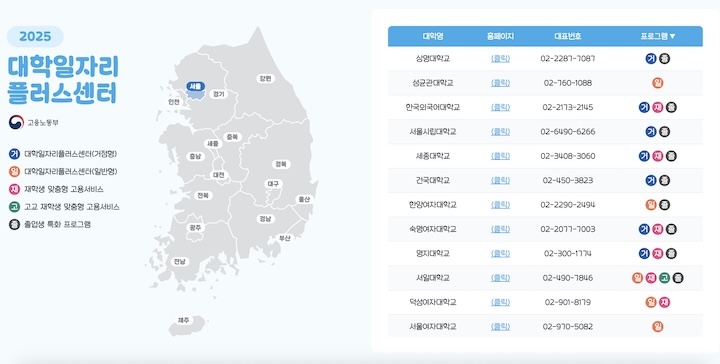Screen dimensions: 720x364
Task: Click the 숙명여자대학교 university name cell
Action: [x=433, y=229]
